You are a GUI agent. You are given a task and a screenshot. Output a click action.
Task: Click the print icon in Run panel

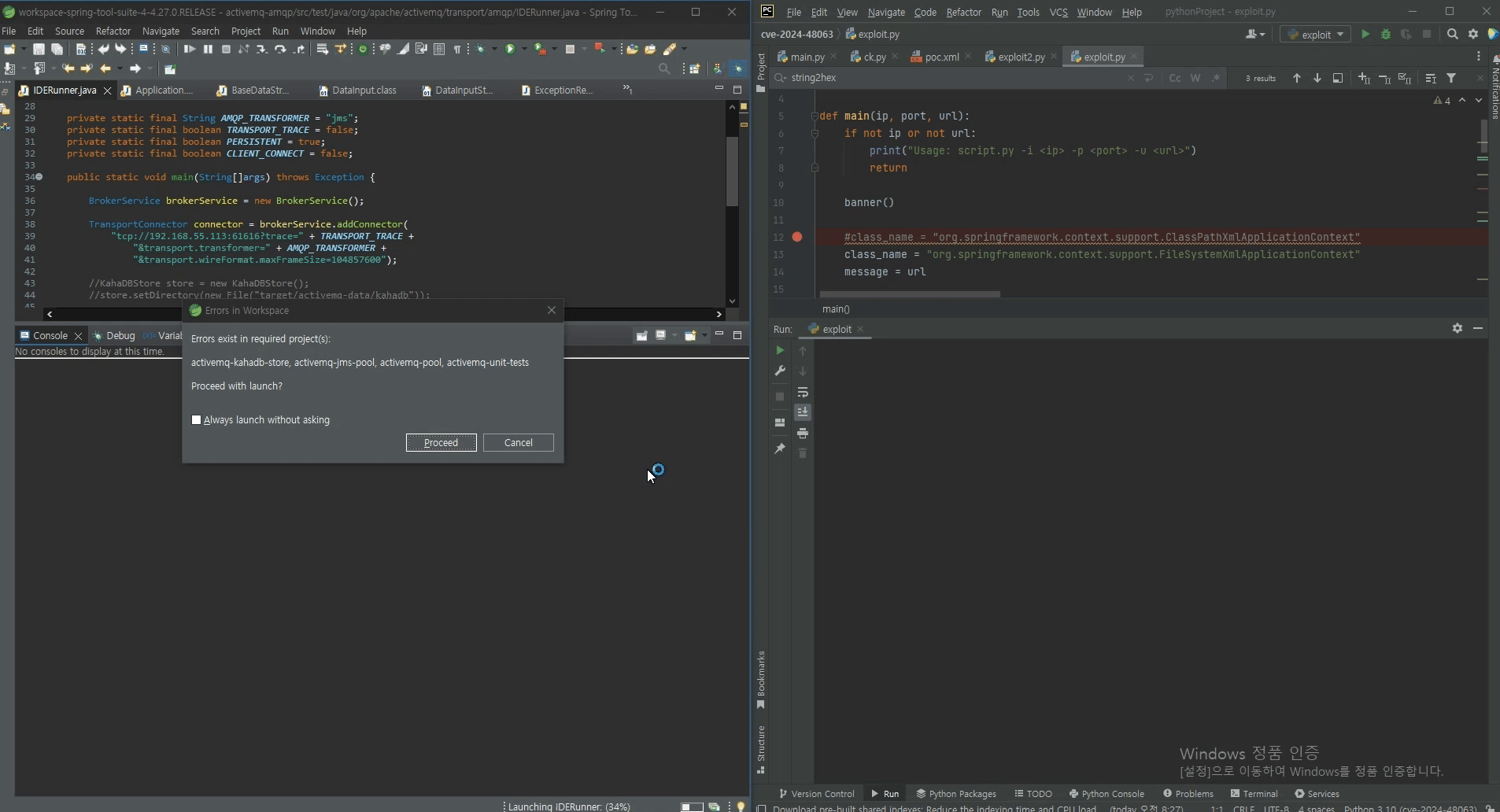(x=803, y=433)
